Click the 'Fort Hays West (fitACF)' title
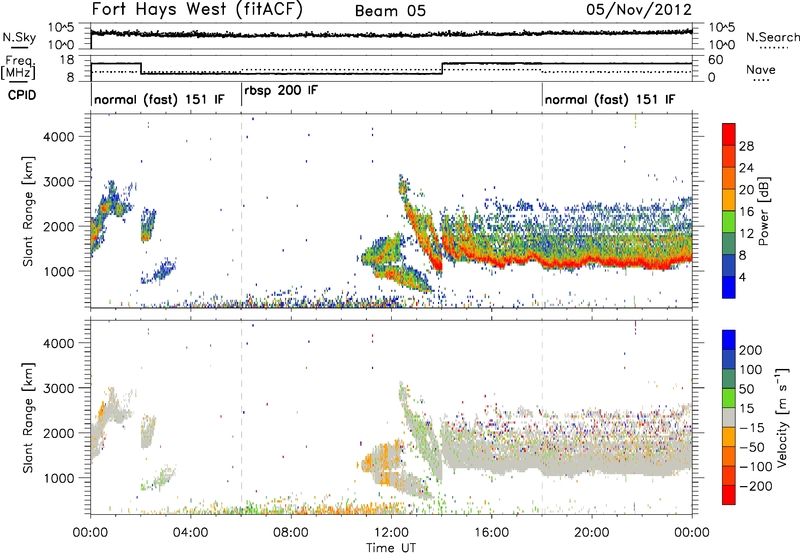Viewport: 800px width, 554px height. [197, 10]
